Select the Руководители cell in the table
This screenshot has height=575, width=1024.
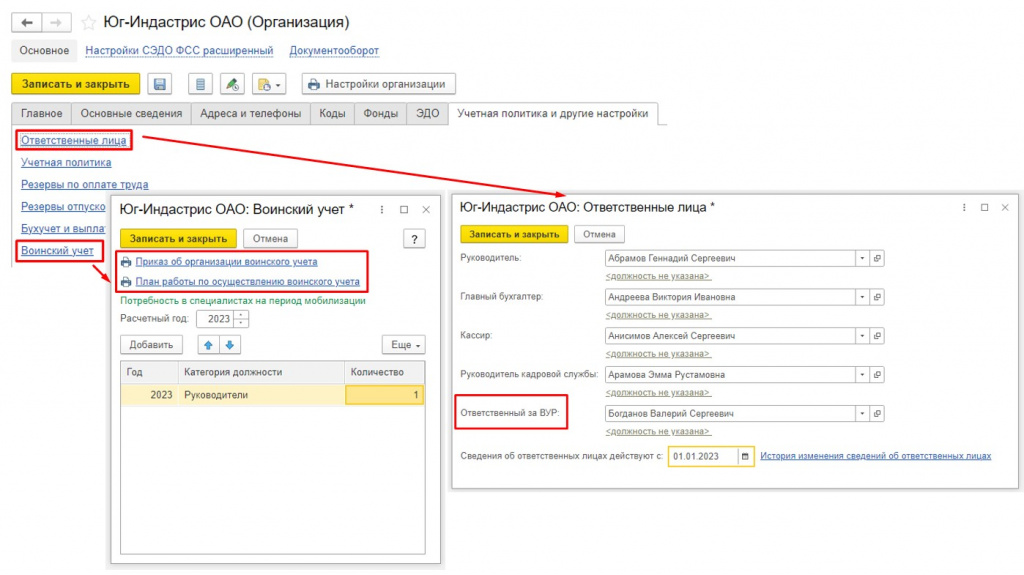click(261, 395)
